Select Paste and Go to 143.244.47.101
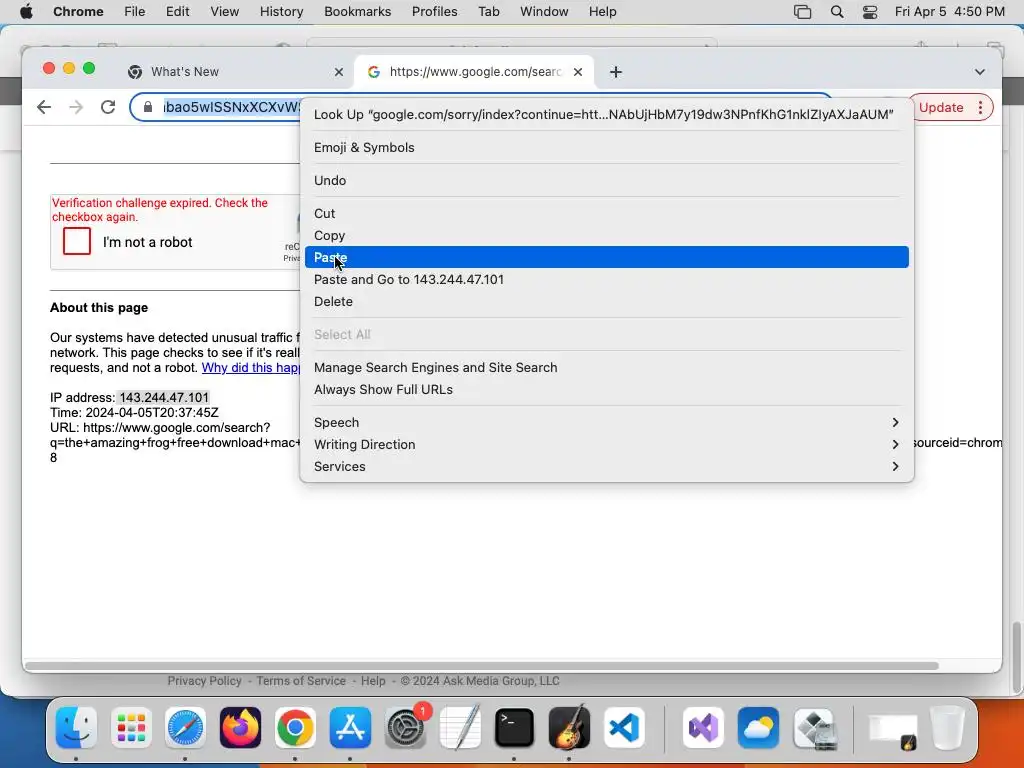This screenshot has width=1024, height=768. pyautogui.click(x=607, y=280)
